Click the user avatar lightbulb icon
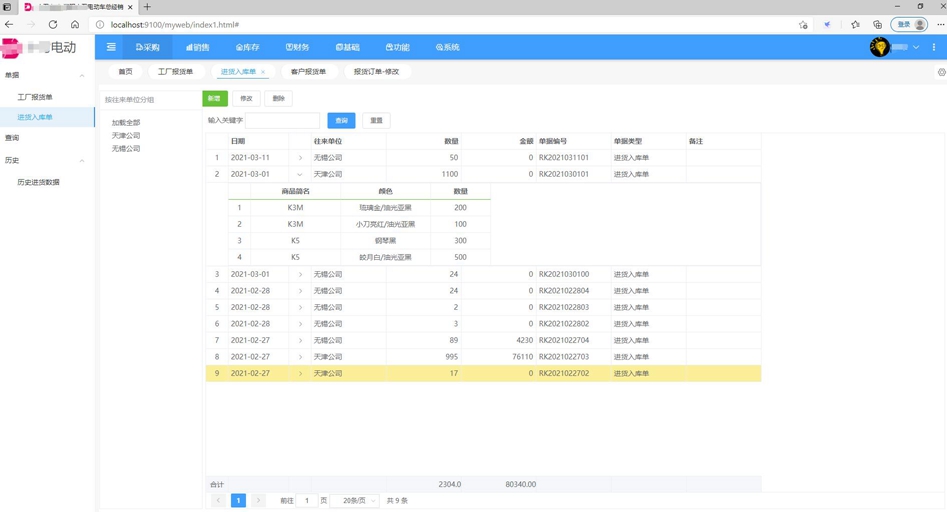947x512 pixels. point(879,47)
